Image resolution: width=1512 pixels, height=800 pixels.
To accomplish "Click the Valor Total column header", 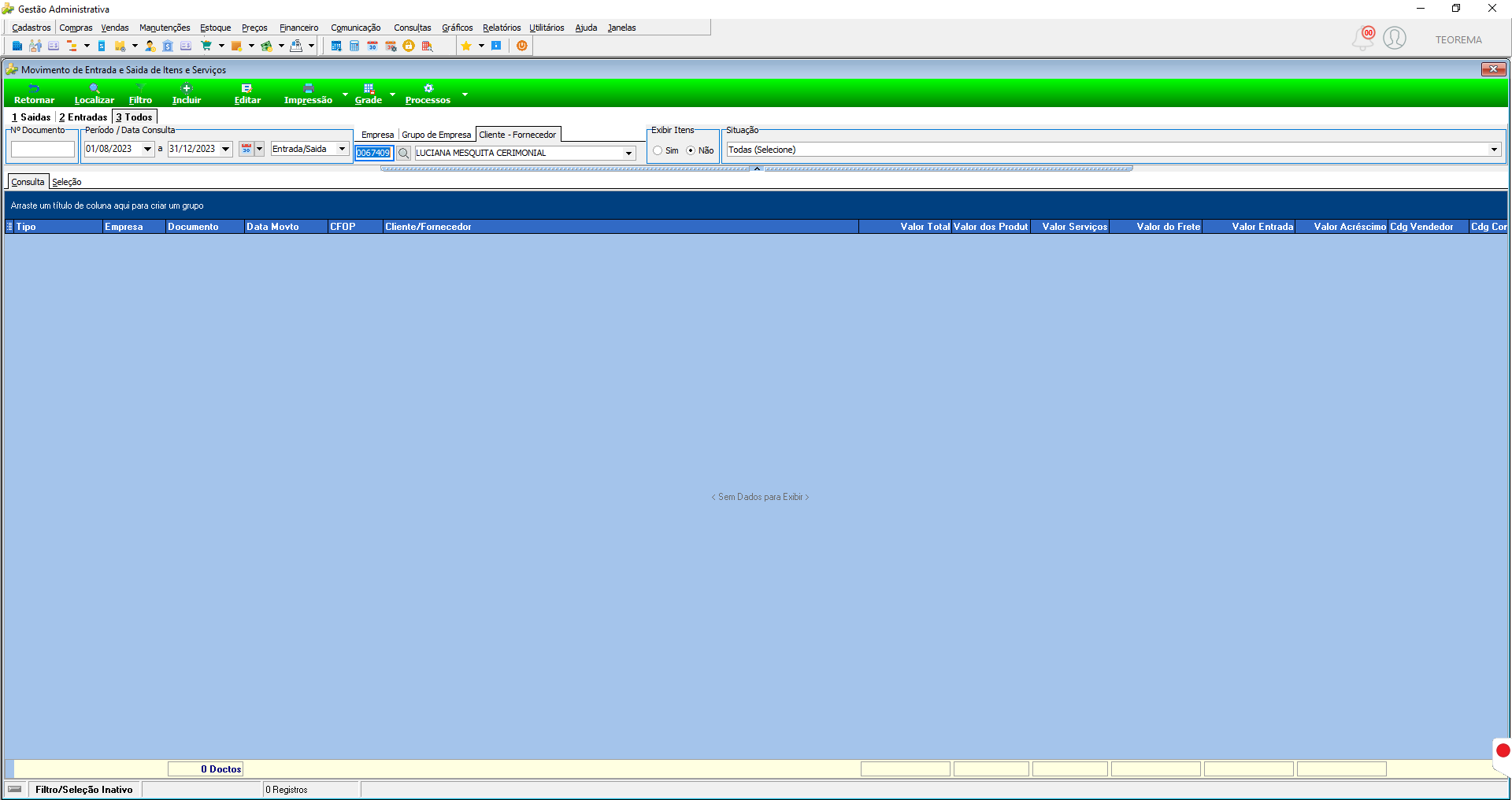I will pos(905,227).
